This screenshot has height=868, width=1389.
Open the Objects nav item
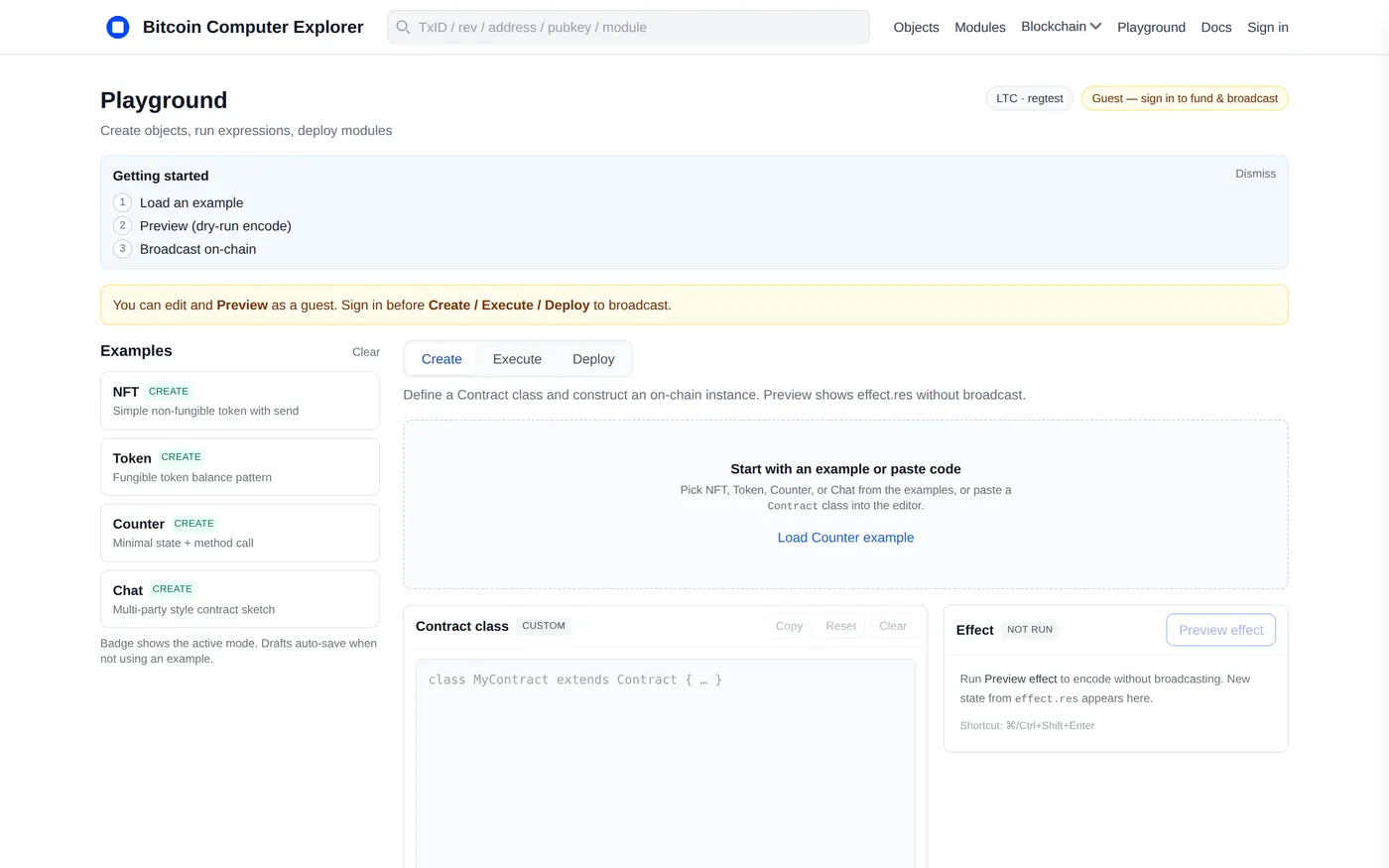click(916, 27)
